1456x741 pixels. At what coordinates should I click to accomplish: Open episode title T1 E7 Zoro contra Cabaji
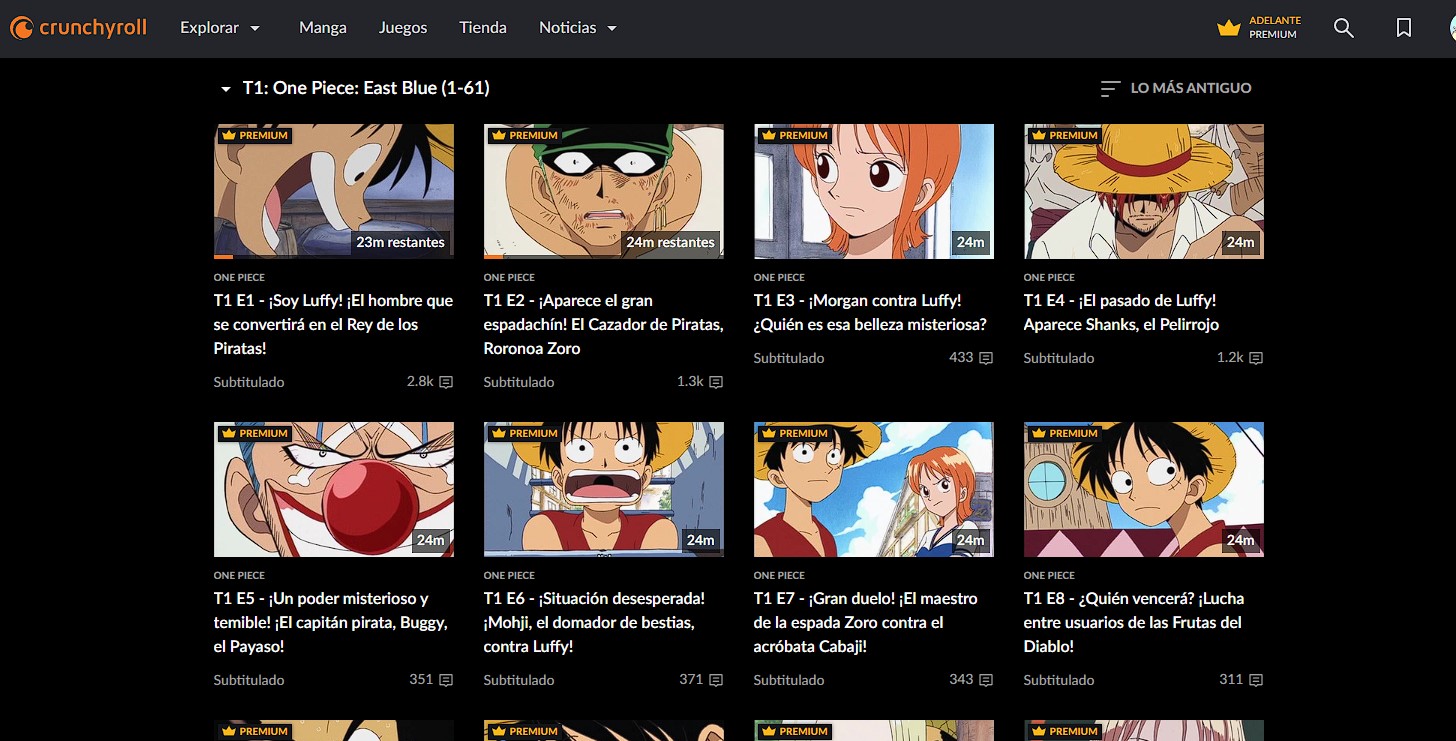(865, 622)
